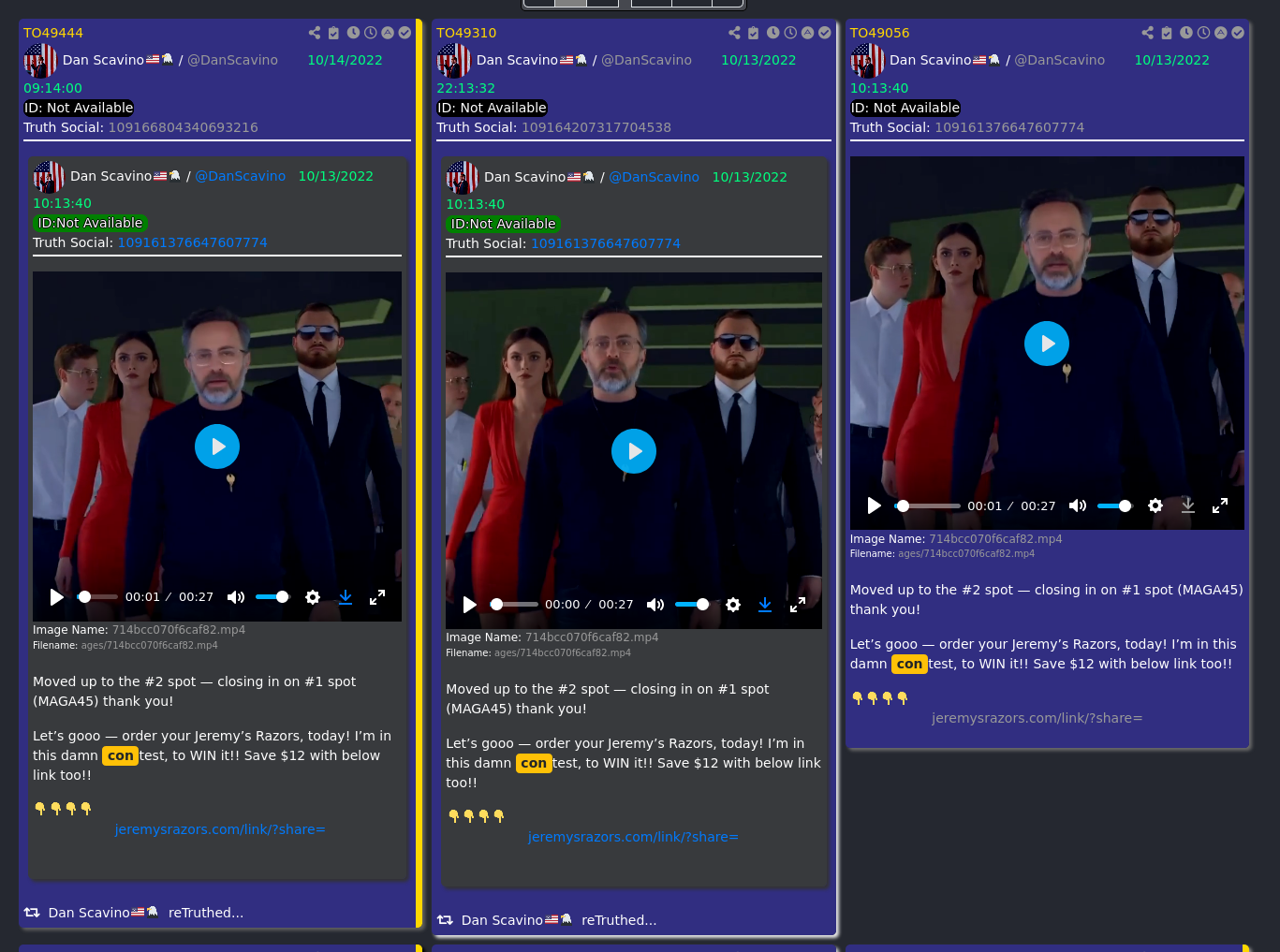Enter fullscreen for TO49444 video
The width and height of the screenshot is (1280, 952).
(377, 597)
